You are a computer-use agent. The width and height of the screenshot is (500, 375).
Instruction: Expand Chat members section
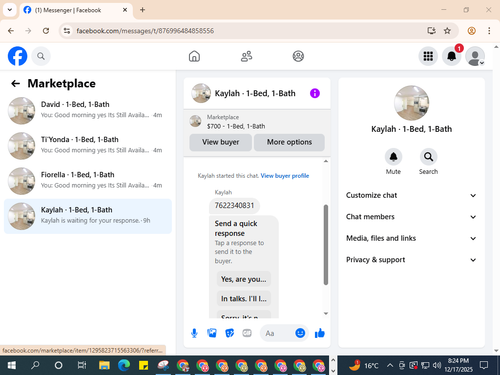411,217
